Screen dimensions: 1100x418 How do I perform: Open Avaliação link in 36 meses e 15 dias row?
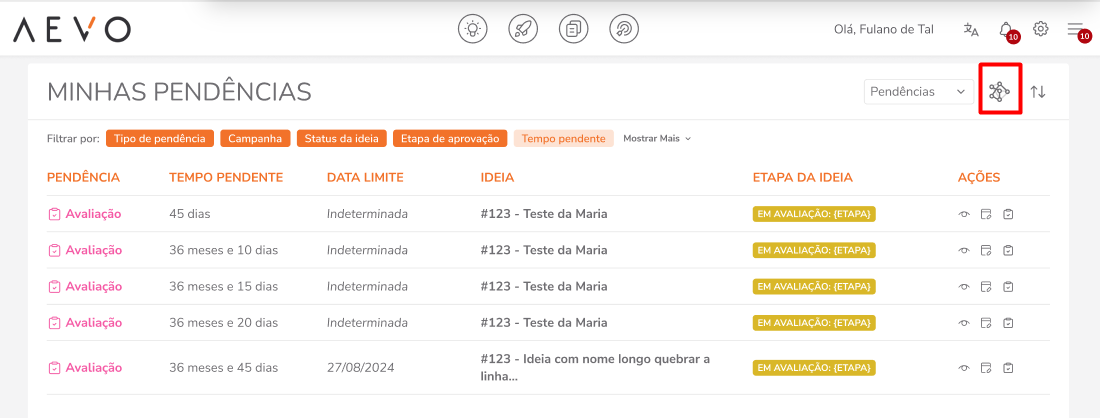click(x=85, y=286)
